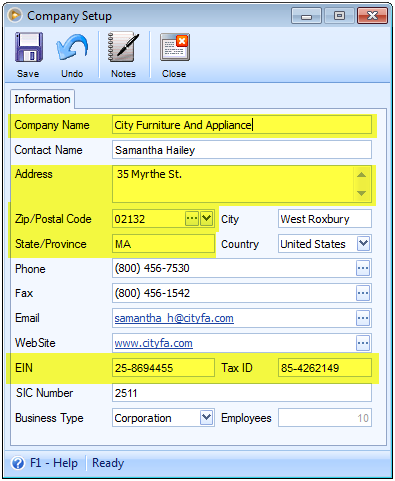The height and width of the screenshot is (481, 395).
Task: Click the Address scroll down arrow
Action: [x=362, y=193]
